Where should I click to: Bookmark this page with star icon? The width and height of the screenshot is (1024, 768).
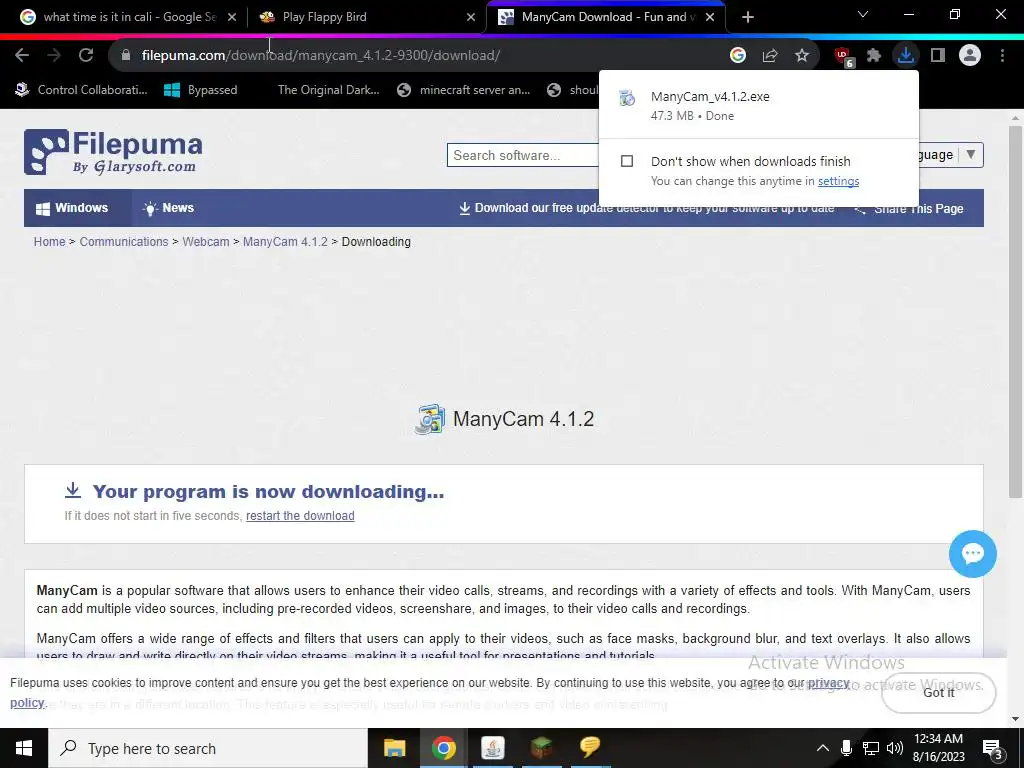click(802, 56)
